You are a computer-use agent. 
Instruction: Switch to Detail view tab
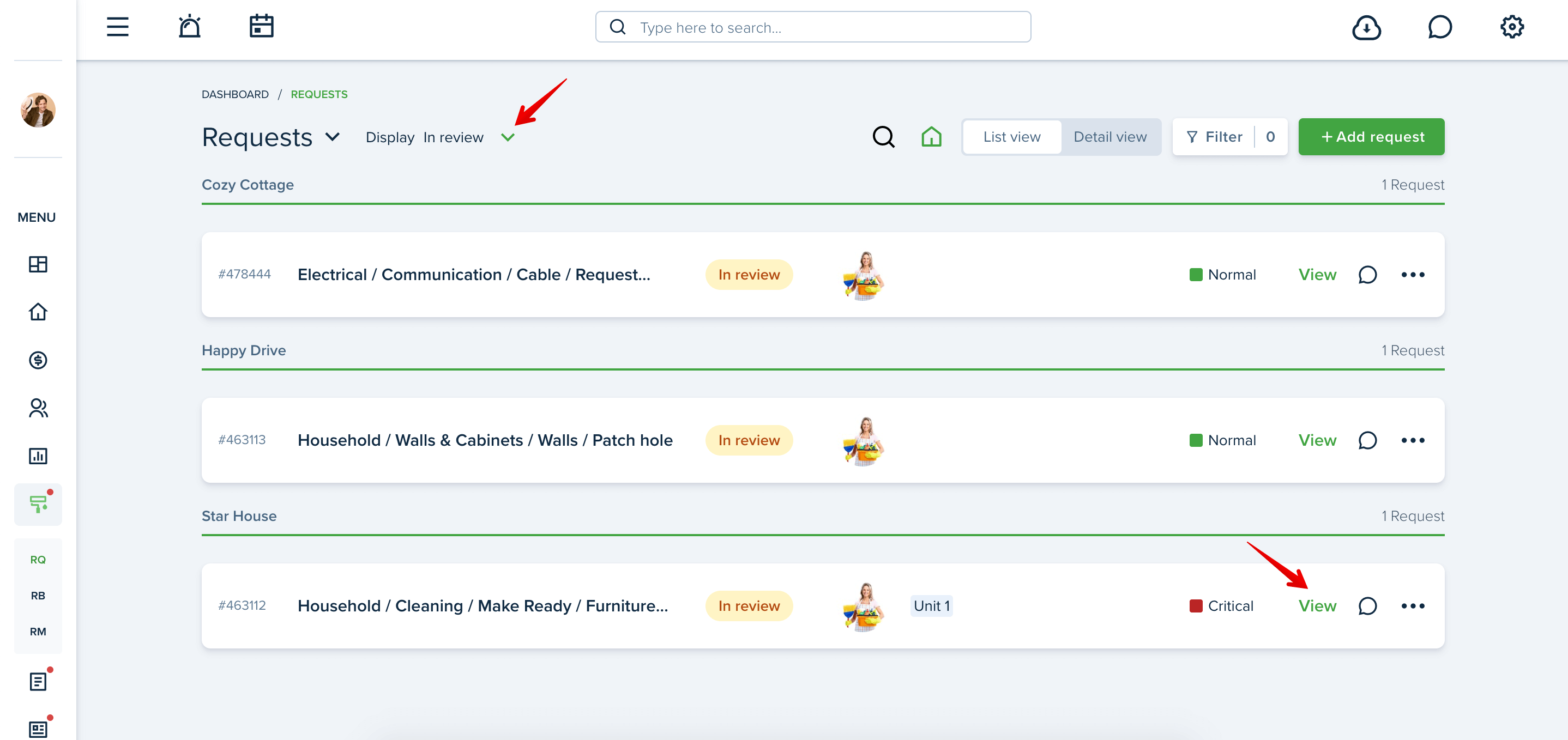pos(1109,137)
